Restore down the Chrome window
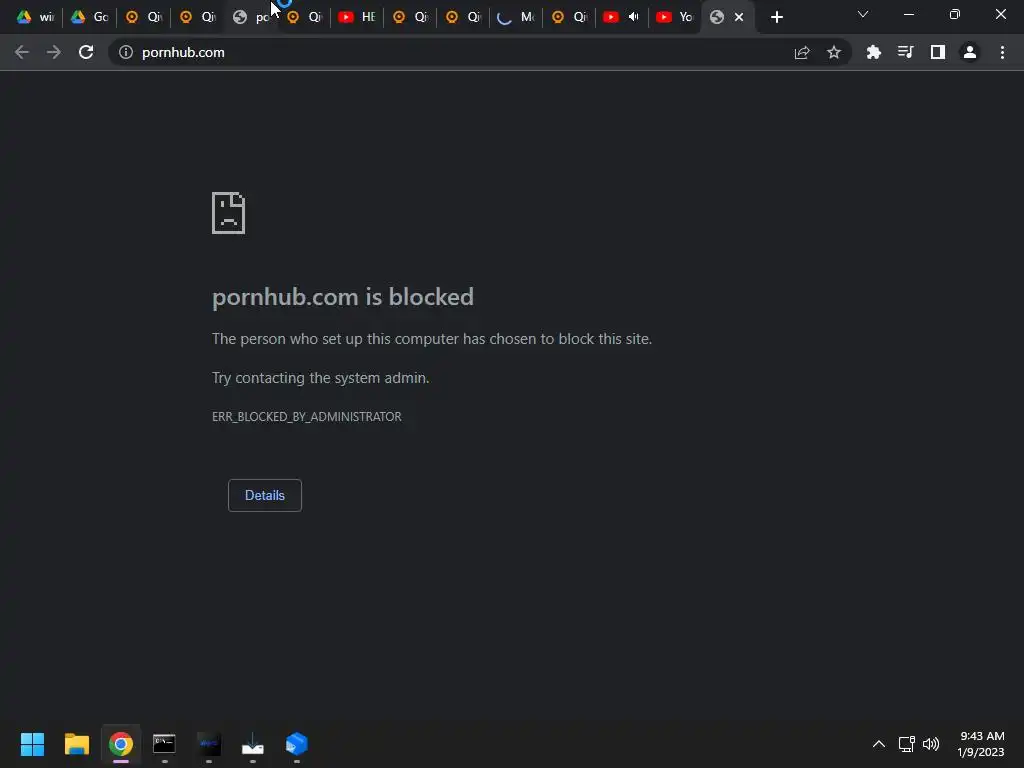Screen dimensions: 1024x768 pyautogui.click(x=955, y=14)
